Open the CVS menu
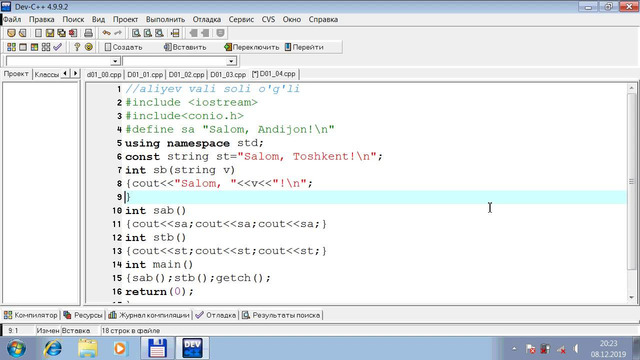Image resolution: width=640 pixels, height=360 pixels. (x=268, y=19)
